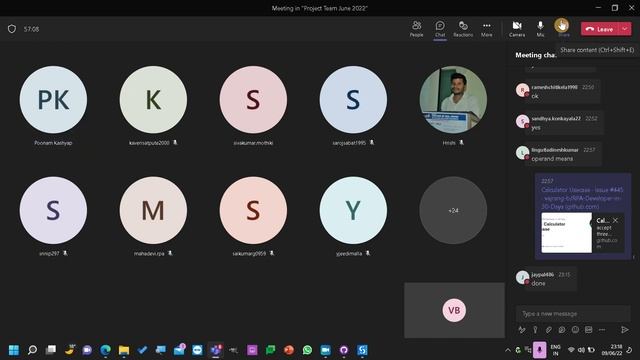Image resolution: width=640 pixels, height=360 pixels.
Task: Show the +24 additional participants
Action: 453,210
